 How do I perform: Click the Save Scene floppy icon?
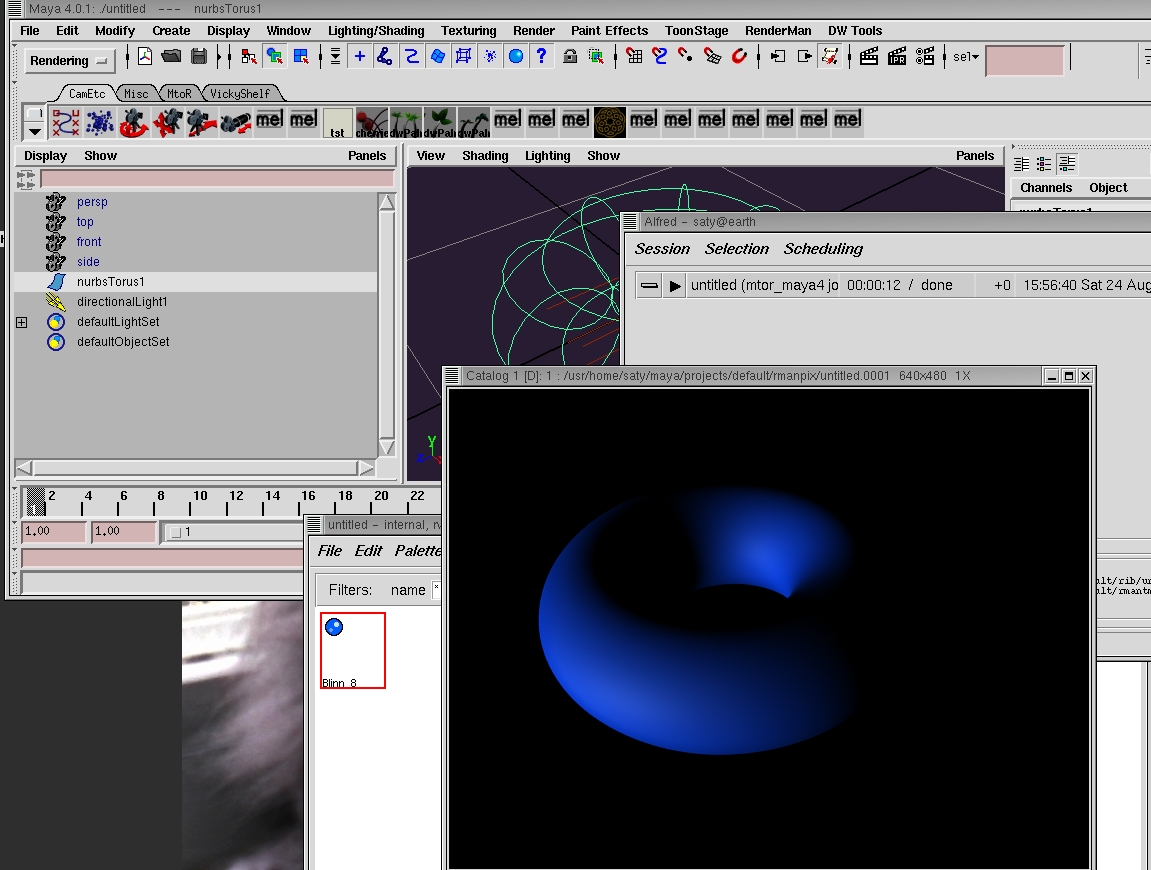coord(198,57)
